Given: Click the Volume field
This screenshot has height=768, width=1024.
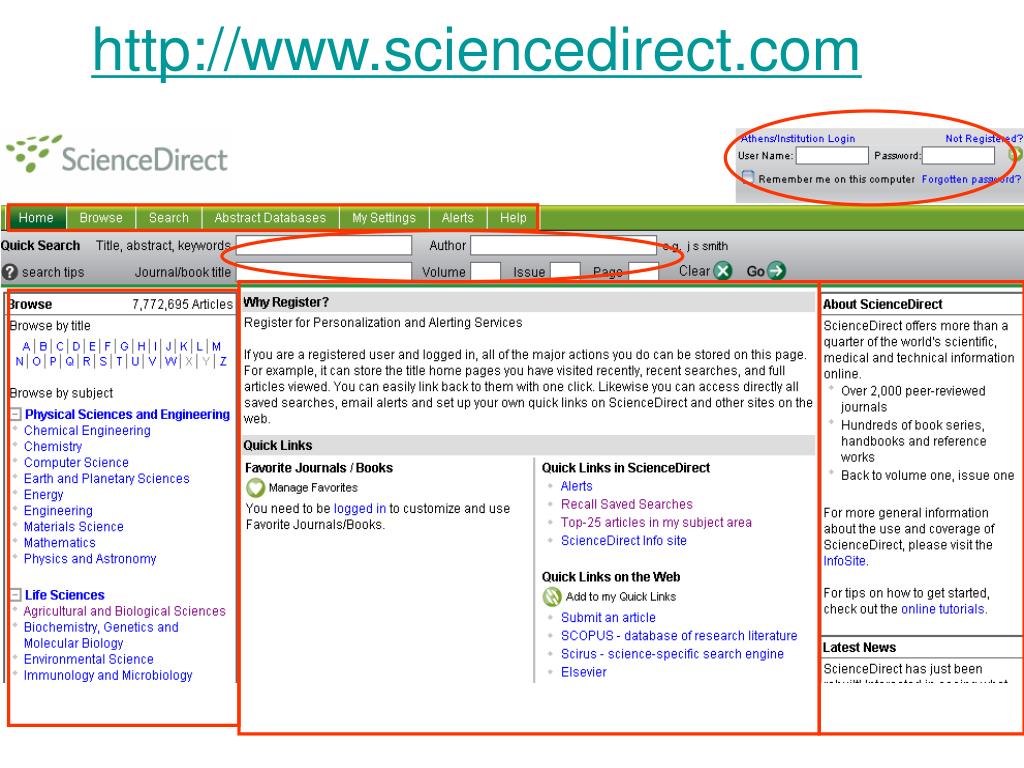Looking at the screenshot, I should coord(486,272).
